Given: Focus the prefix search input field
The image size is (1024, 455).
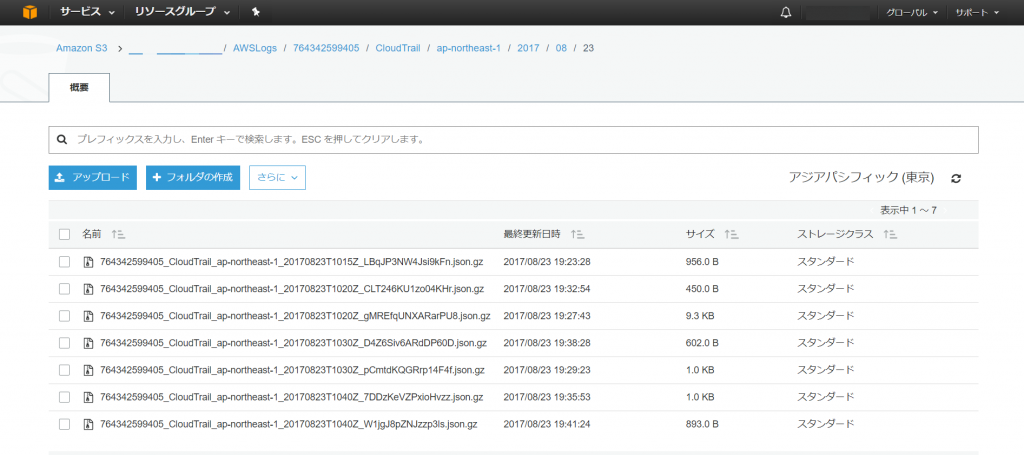Looking at the screenshot, I should (513, 140).
